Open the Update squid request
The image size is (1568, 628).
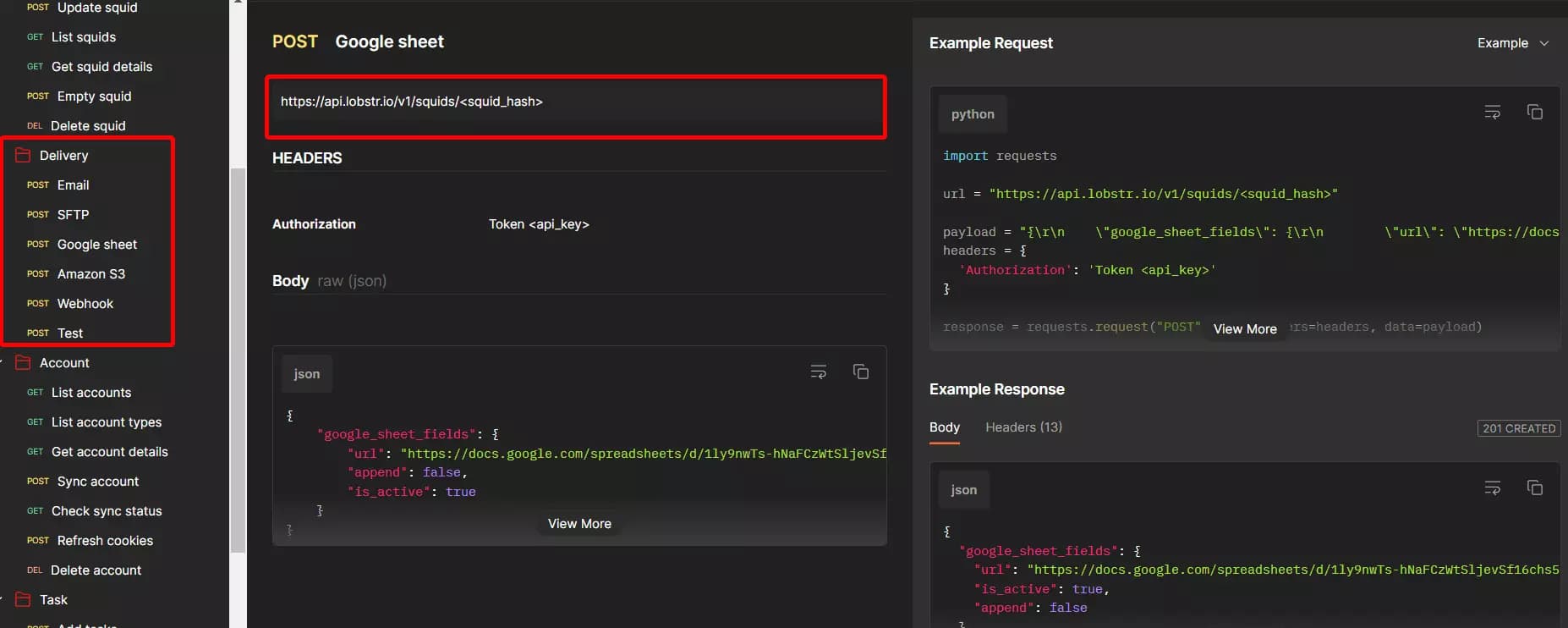[x=97, y=8]
